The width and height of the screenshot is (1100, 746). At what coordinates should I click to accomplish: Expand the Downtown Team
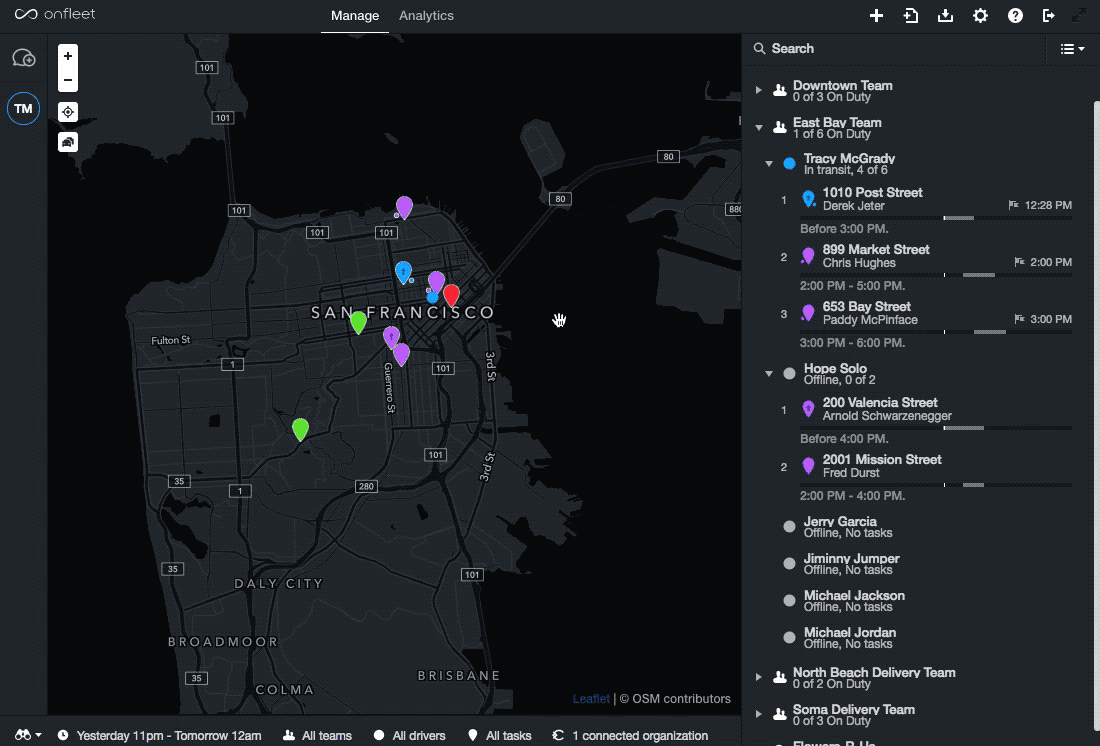coord(758,90)
